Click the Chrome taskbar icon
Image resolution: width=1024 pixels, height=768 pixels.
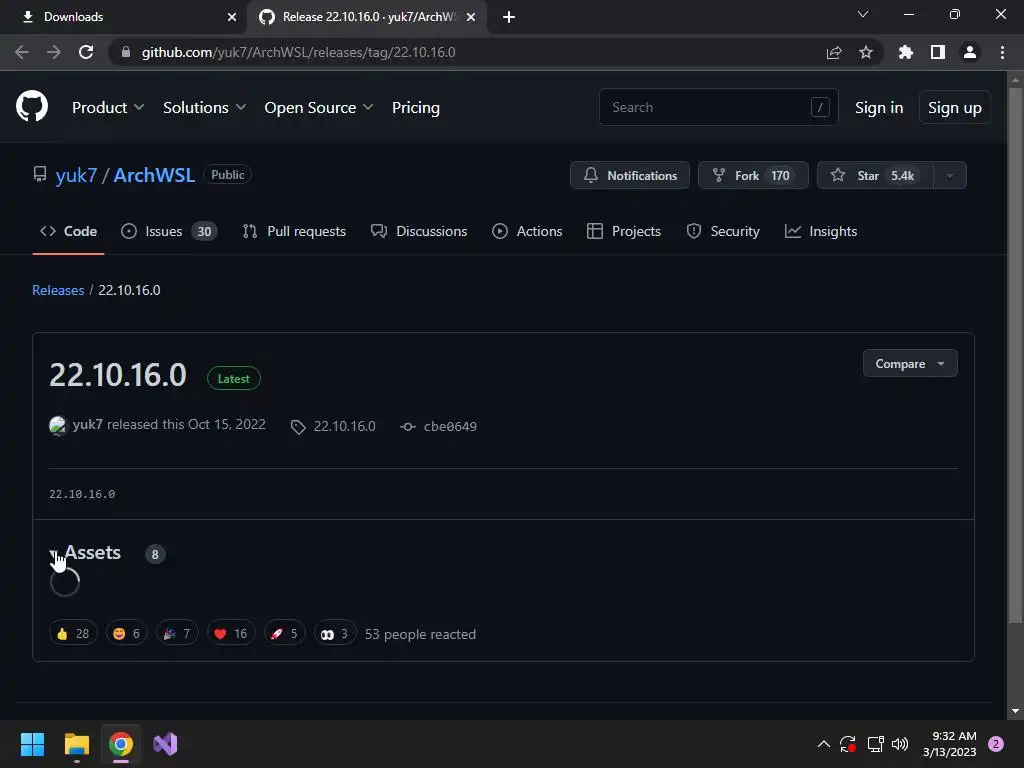coord(121,744)
